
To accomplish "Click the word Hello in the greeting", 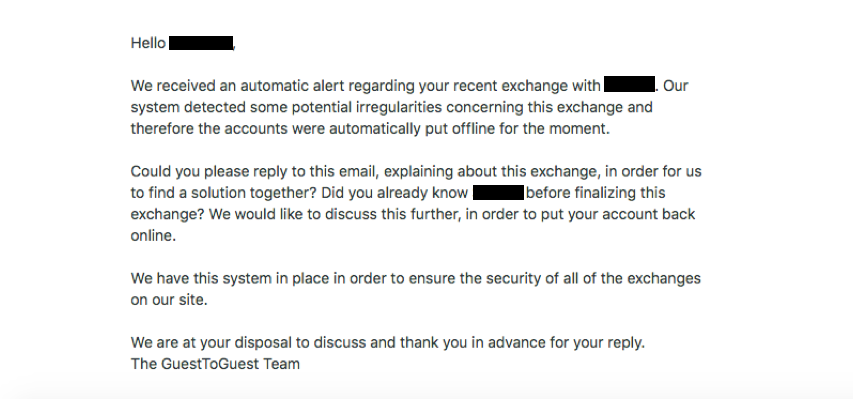I will [148, 43].
